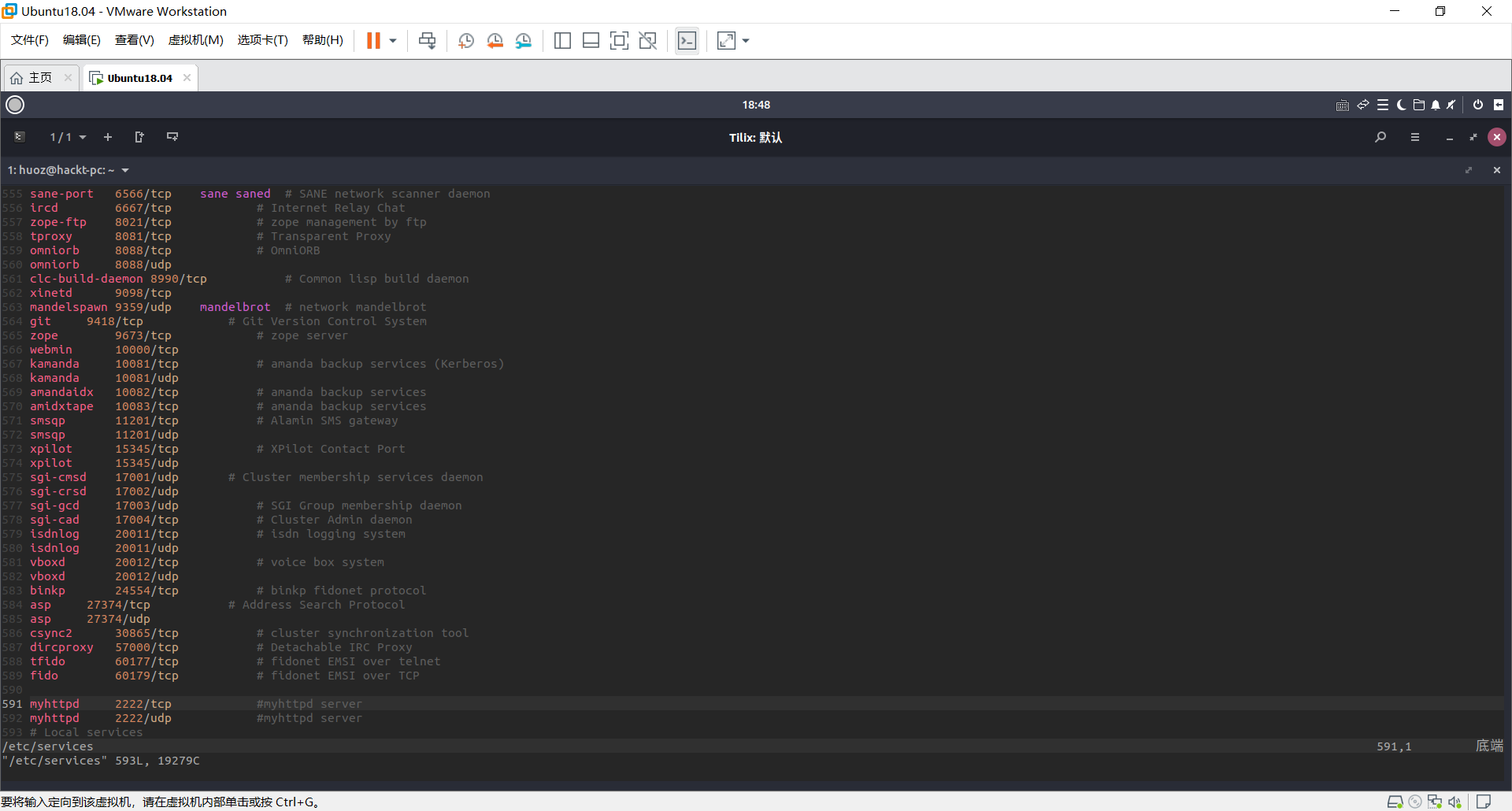The width and height of the screenshot is (1512, 811).
Task: Click the webmin 10000/tcp entry
Action: pos(104,350)
